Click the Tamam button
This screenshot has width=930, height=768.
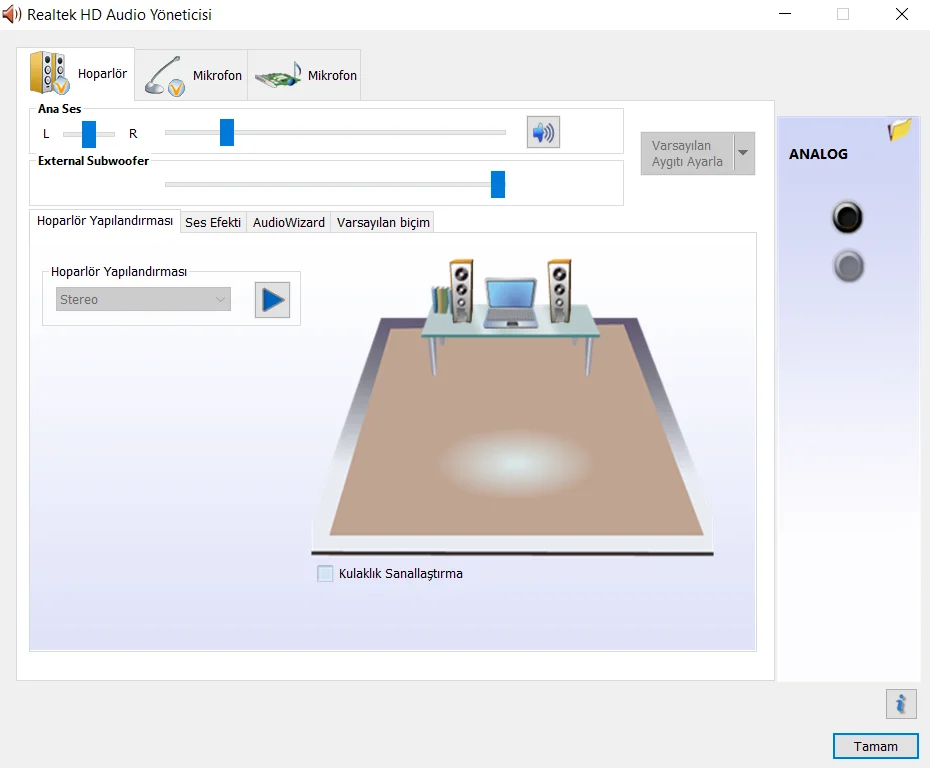click(x=875, y=746)
